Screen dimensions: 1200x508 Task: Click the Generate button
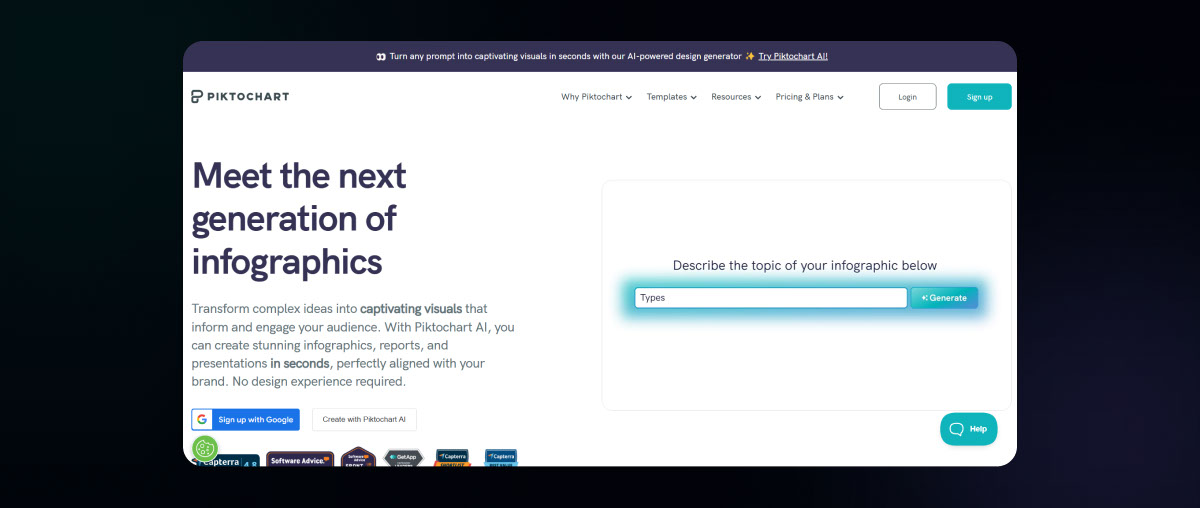(944, 298)
